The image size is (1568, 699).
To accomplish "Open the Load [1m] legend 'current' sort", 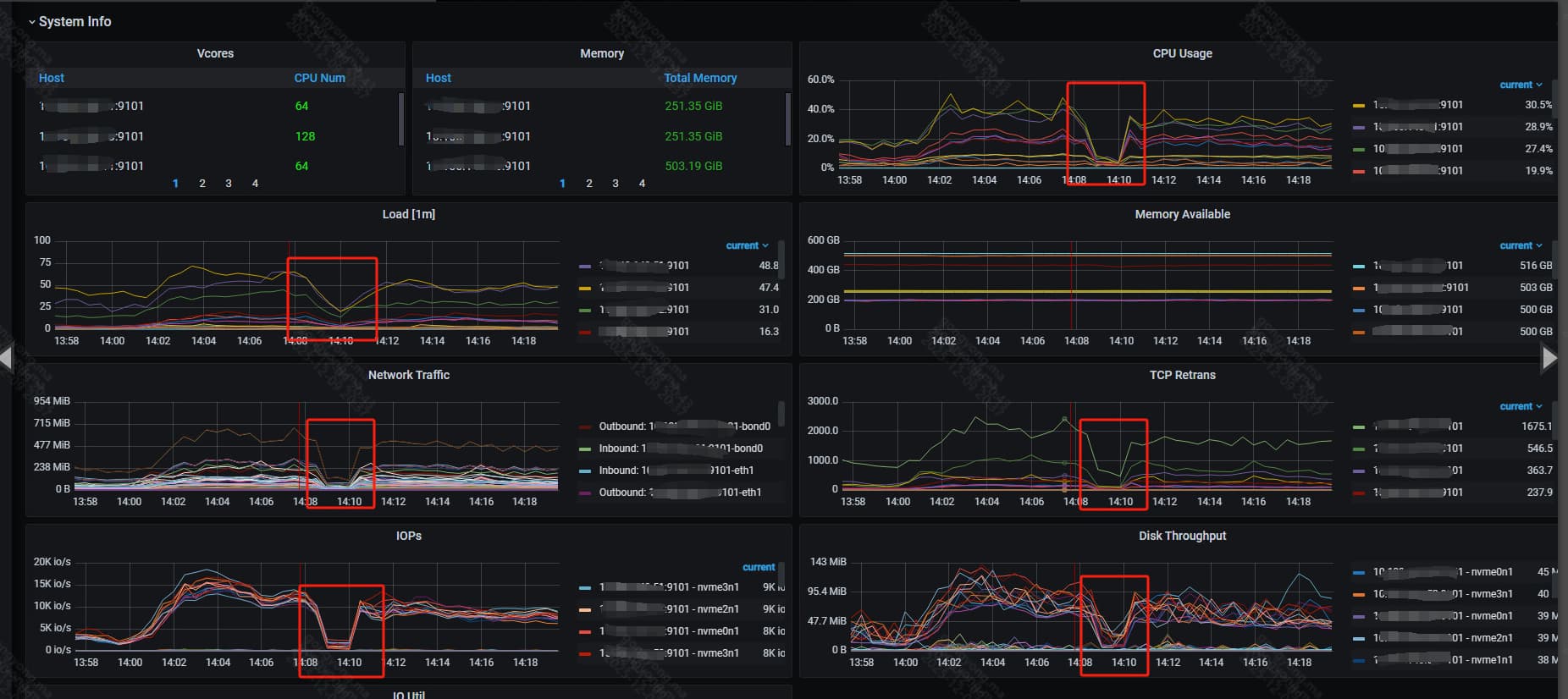I will point(746,245).
